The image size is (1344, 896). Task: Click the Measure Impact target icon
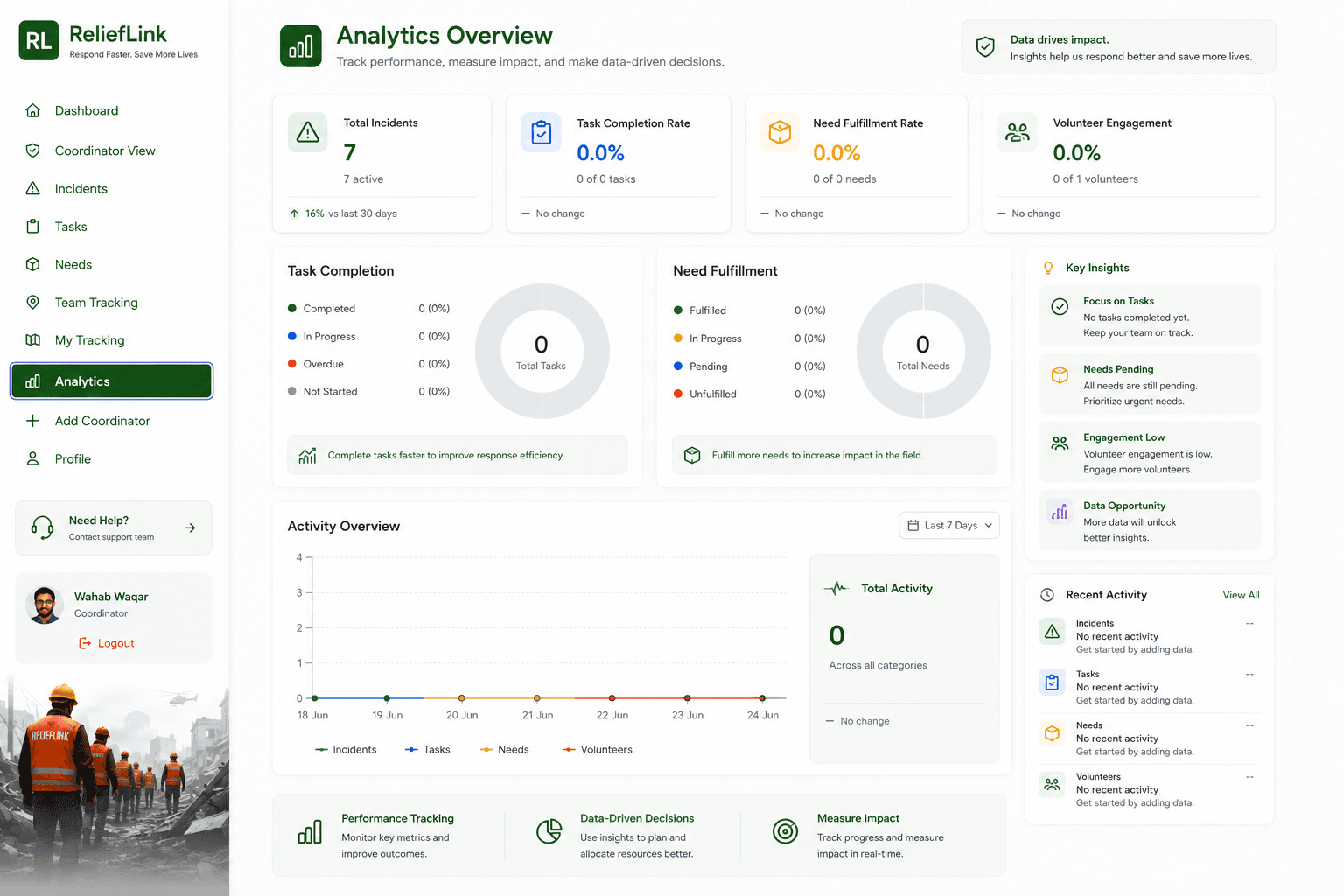[x=786, y=831]
